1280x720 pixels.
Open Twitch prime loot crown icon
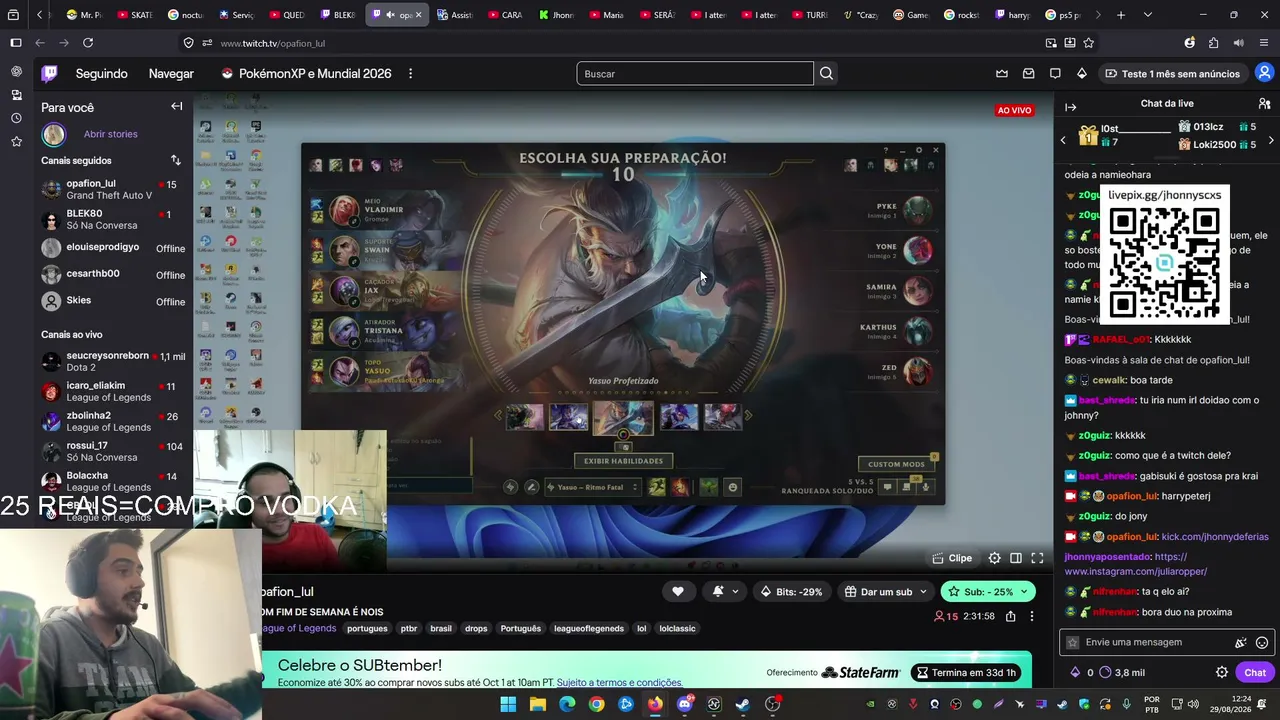[x=1002, y=73]
